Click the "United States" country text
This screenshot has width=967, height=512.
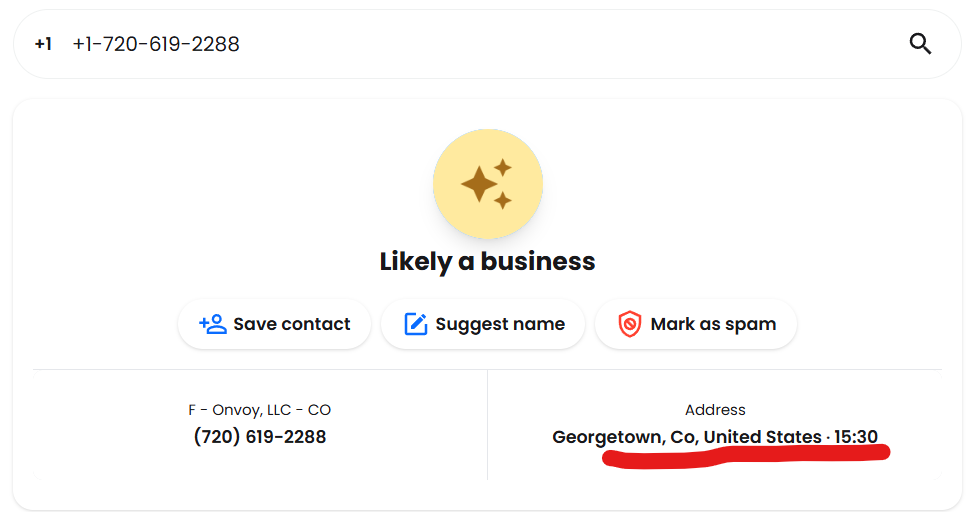pyautogui.click(x=762, y=437)
